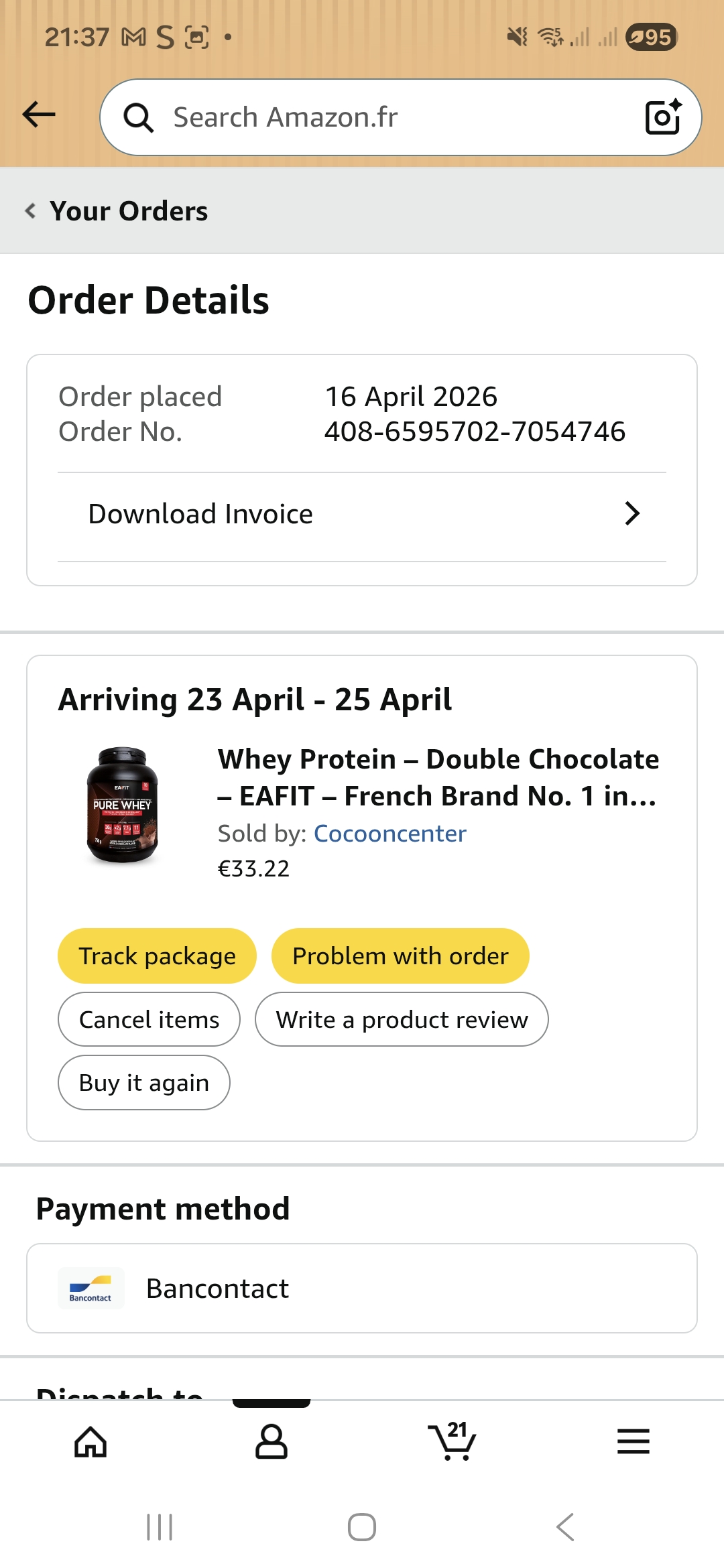Open the hamburger menu tab
724x1568 pixels.
coord(633,1442)
